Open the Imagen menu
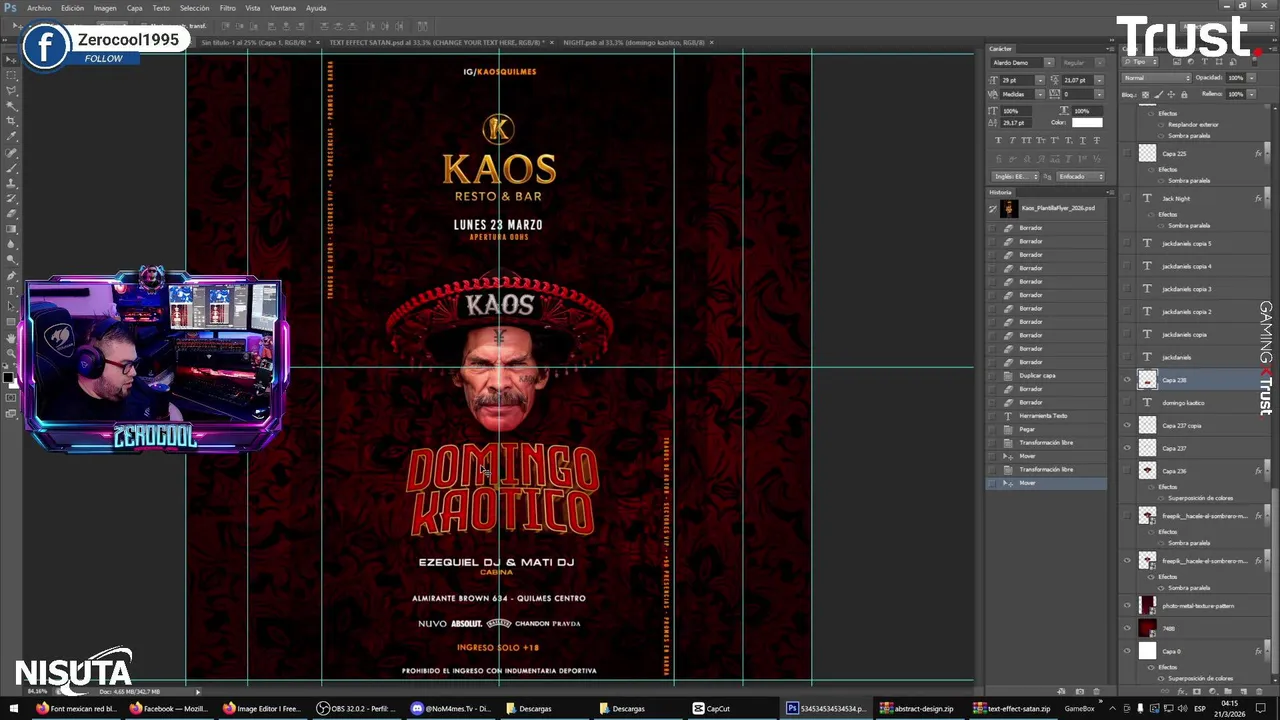 pos(105,8)
